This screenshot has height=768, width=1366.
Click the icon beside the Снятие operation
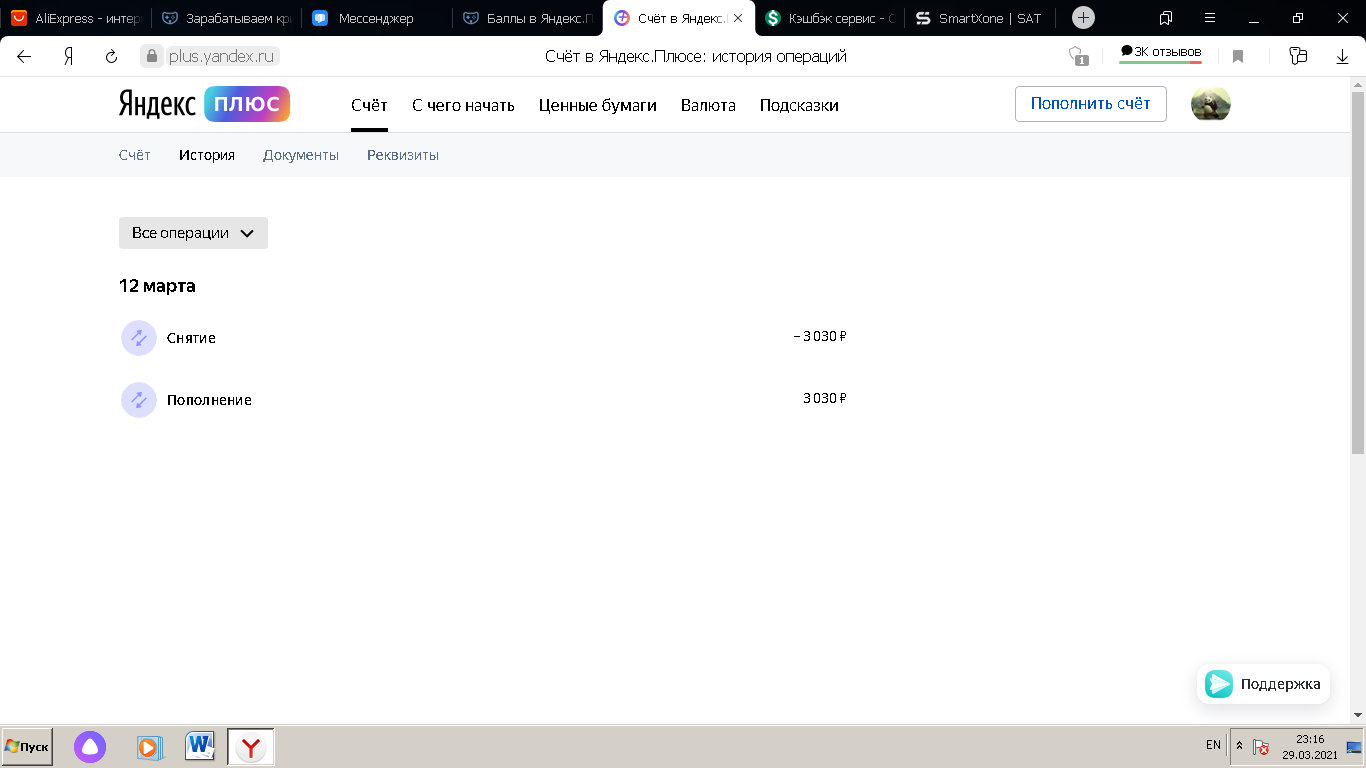[139, 338]
